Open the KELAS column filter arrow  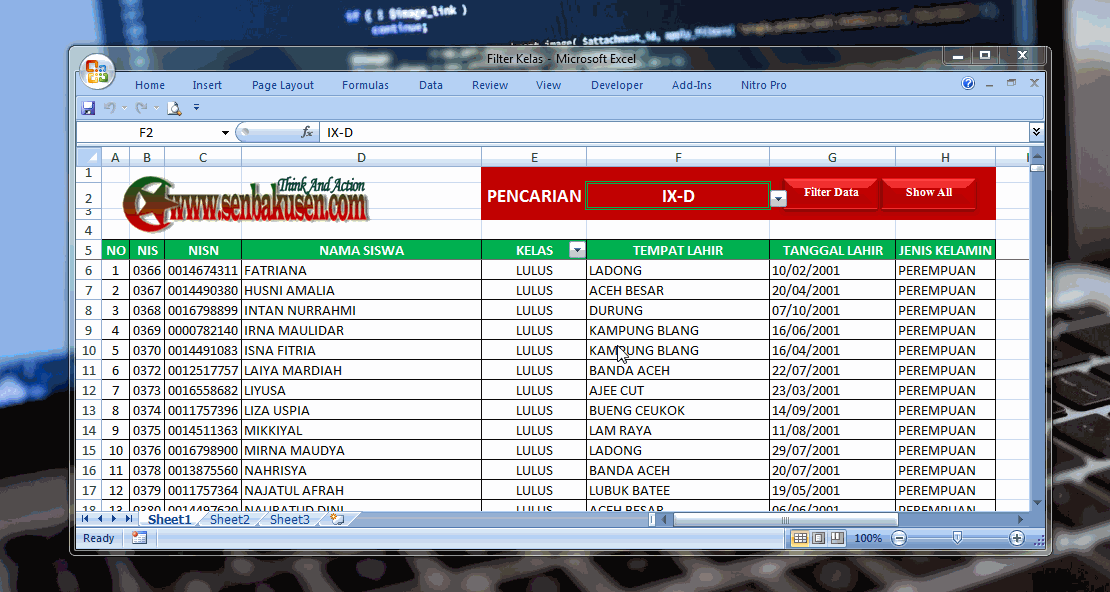(578, 250)
